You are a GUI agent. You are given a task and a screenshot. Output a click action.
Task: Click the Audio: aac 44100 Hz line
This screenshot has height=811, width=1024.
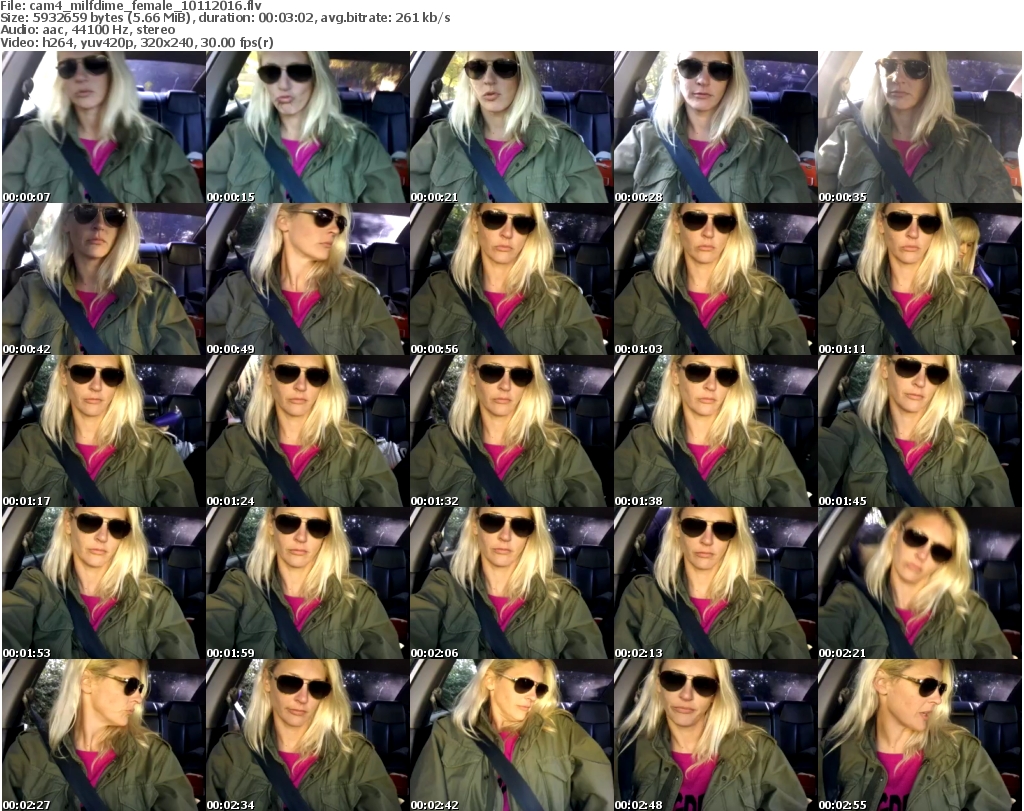88,30
